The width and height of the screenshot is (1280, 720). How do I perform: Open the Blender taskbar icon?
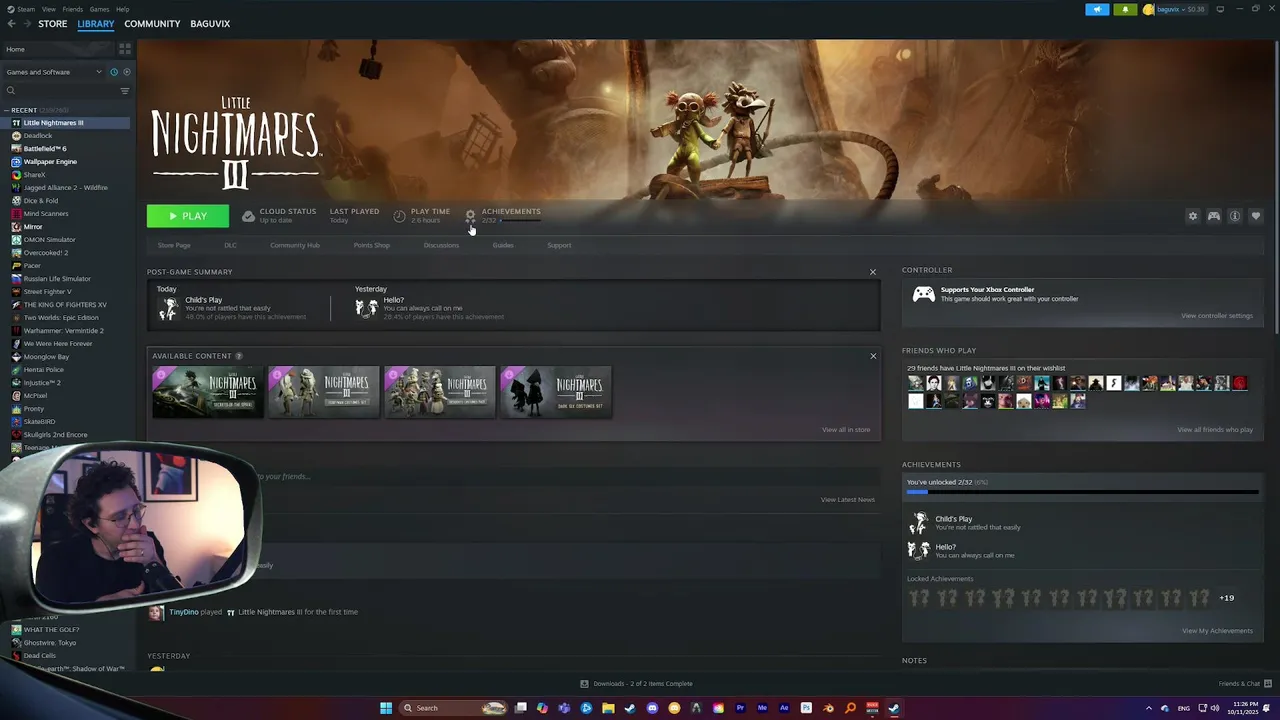click(x=828, y=708)
